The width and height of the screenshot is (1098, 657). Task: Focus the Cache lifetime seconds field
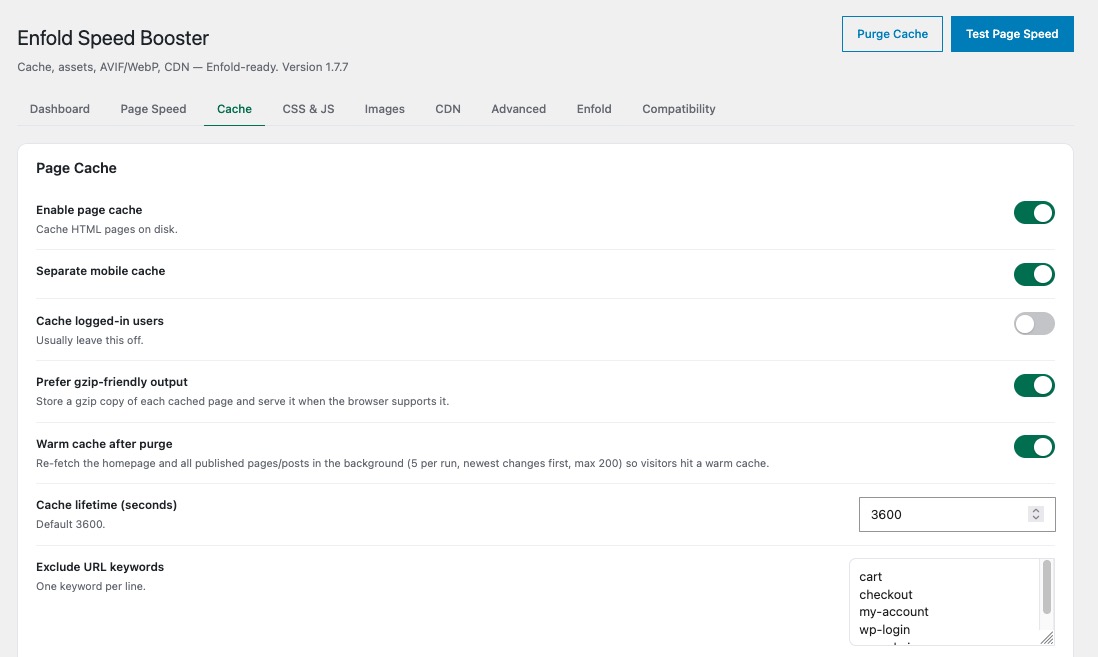click(957, 514)
